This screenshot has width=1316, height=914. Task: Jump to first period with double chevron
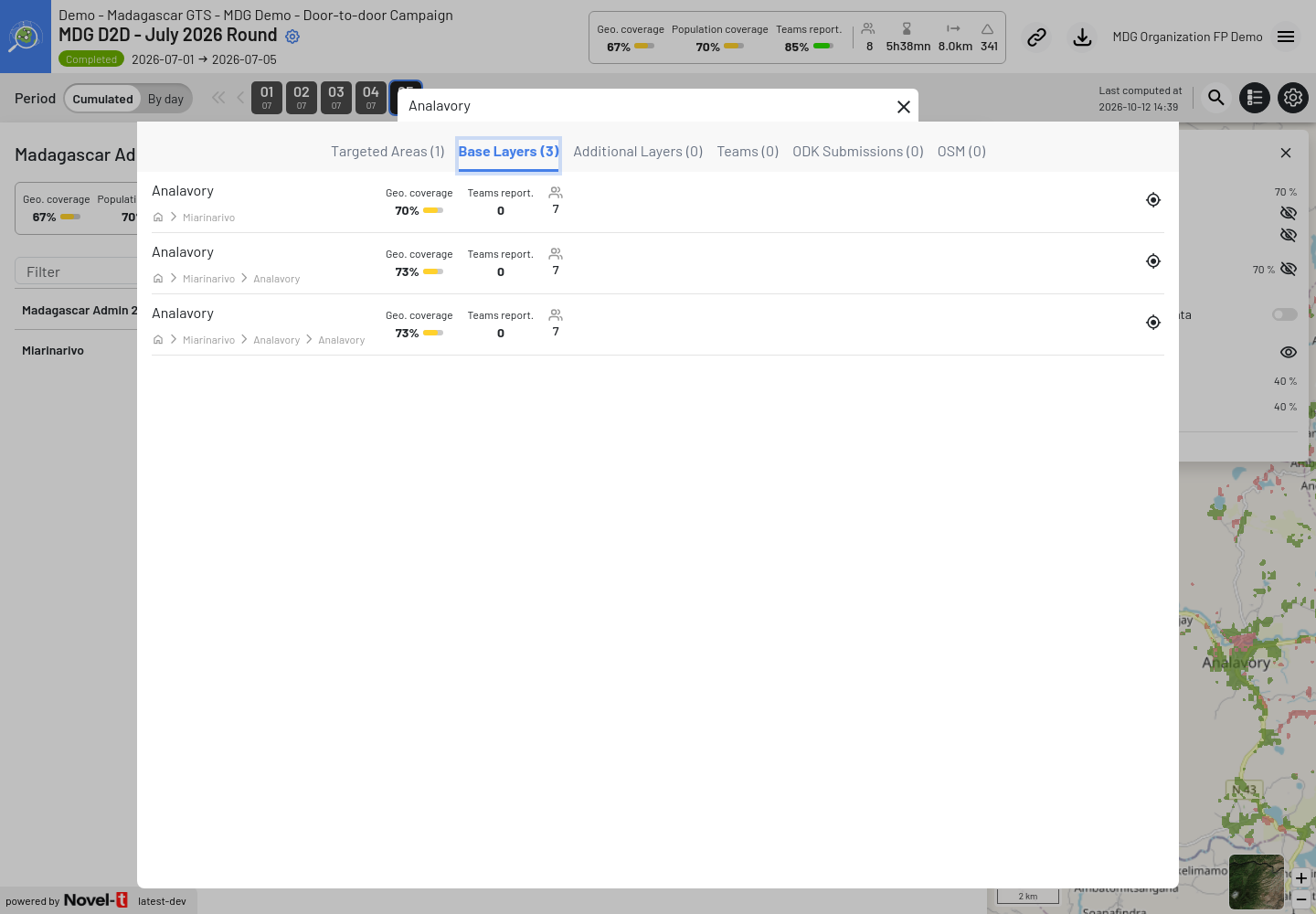(218, 98)
